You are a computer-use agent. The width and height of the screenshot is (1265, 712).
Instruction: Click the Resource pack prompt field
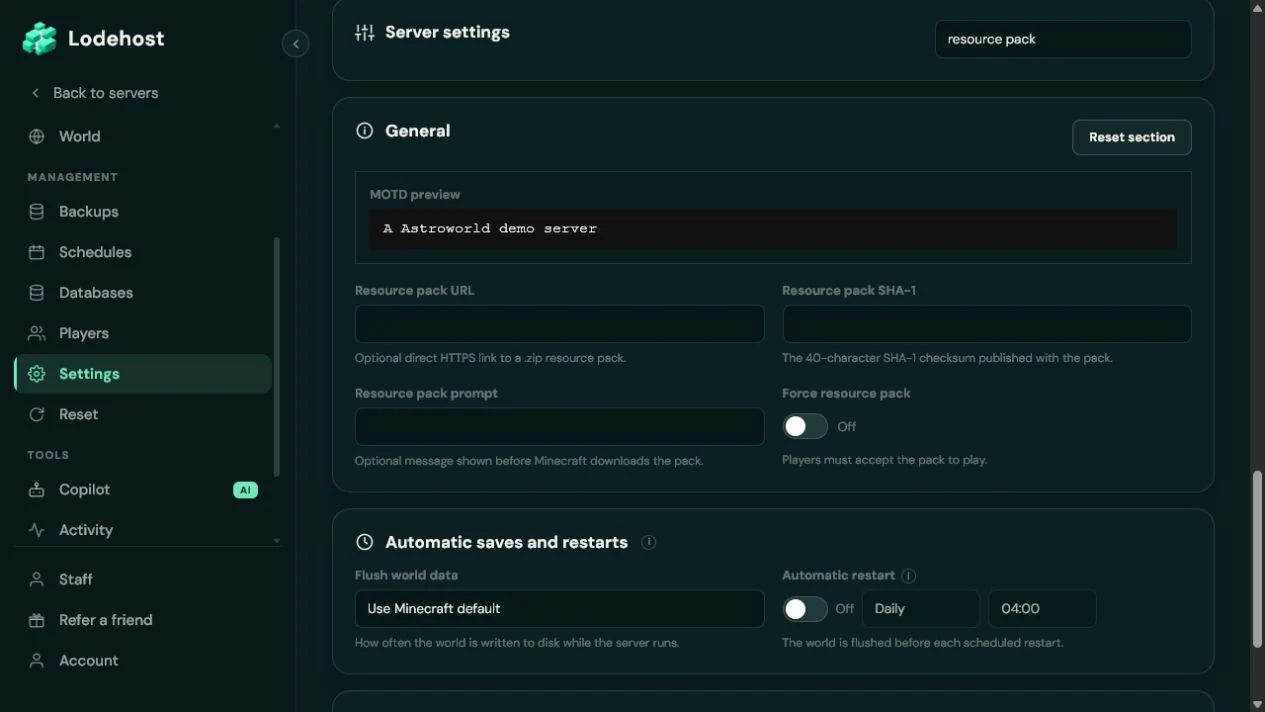pos(559,426)
